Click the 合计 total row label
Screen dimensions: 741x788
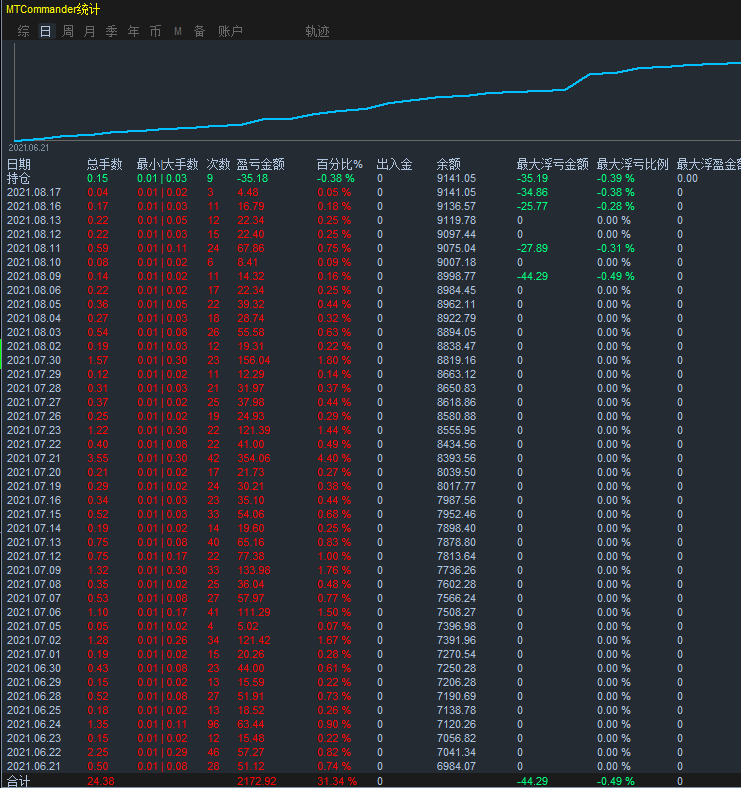[x=19, y=781]
